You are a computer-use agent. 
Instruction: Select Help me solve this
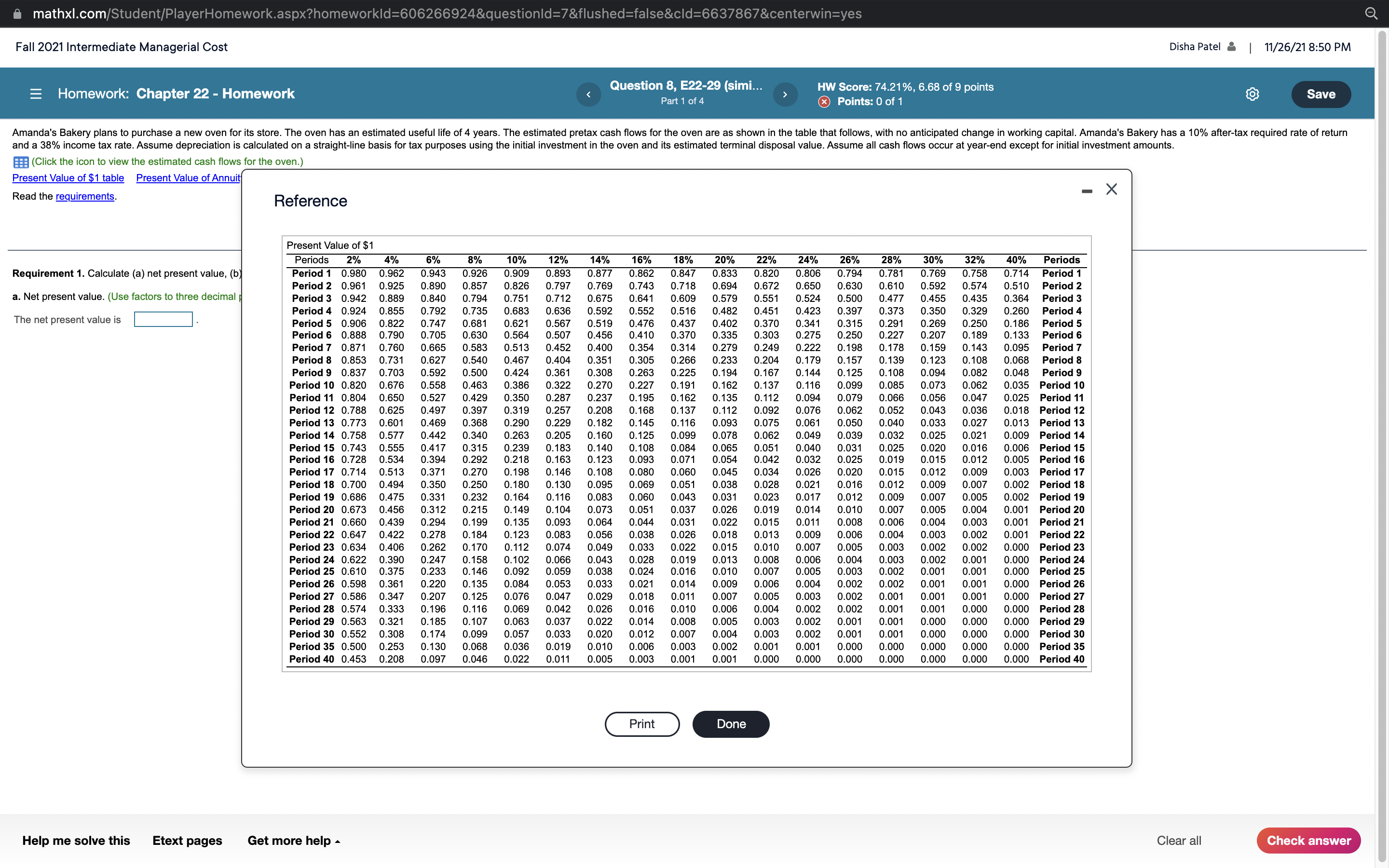[x=76, y=841]
